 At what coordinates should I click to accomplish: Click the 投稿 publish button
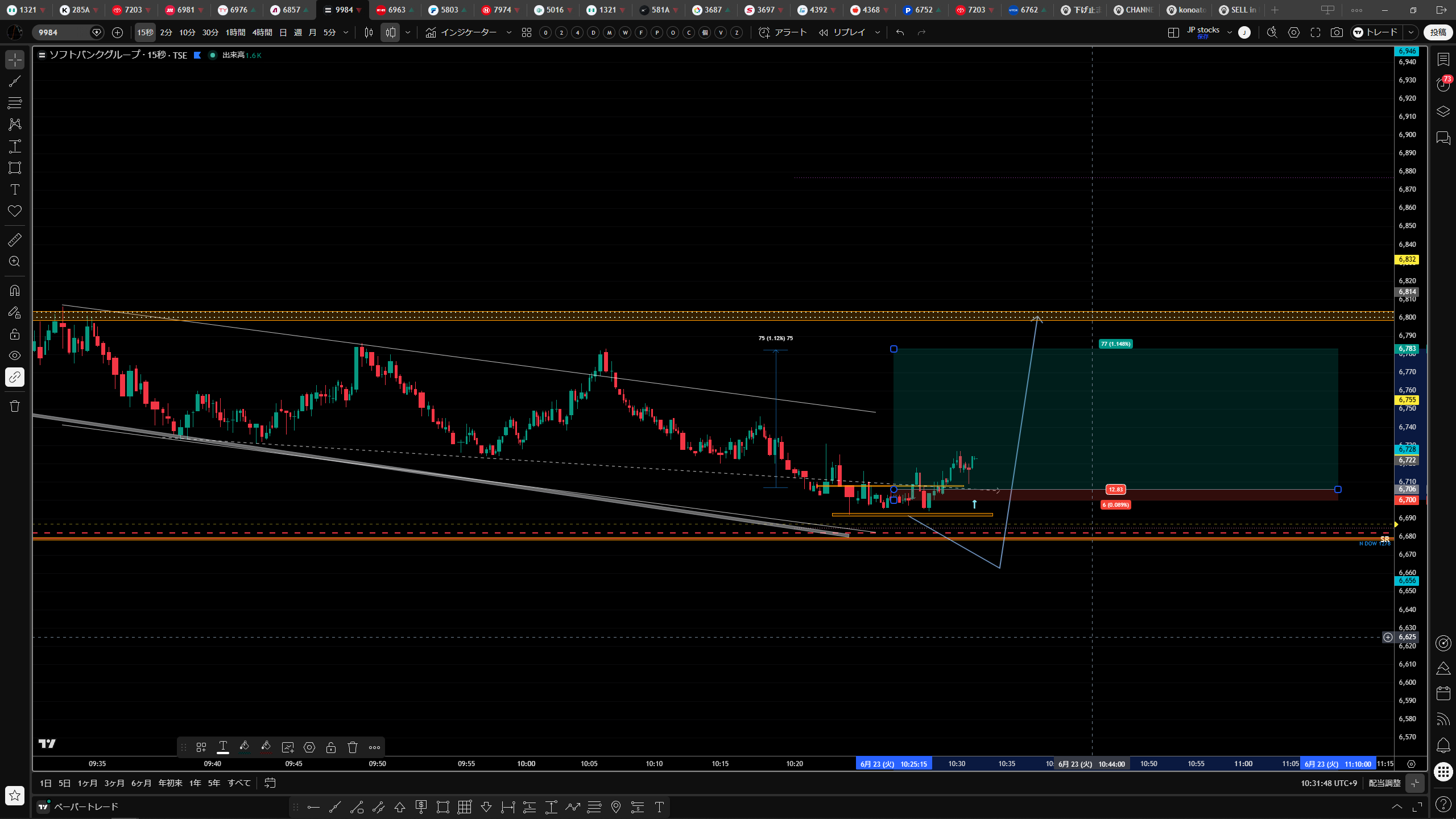(x=1438, y=32)
